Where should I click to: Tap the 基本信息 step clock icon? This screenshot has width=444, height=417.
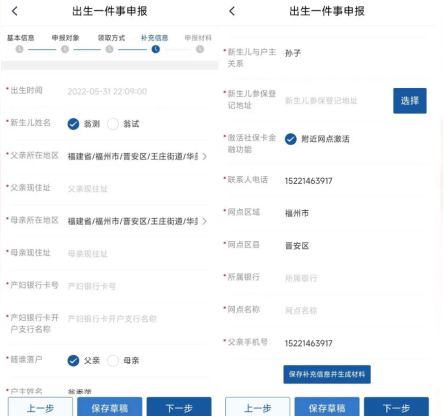pyautogui.click(x=20, y=49)
